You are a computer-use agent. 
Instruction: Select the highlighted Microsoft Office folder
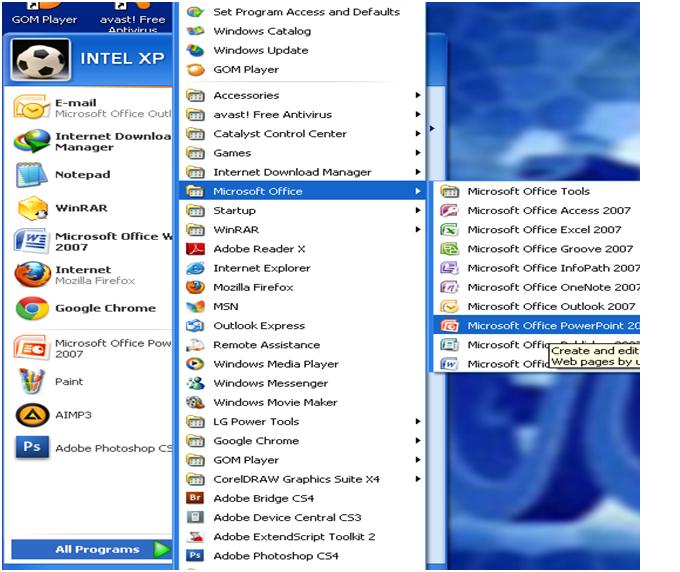pyautogui.click(x=302, y=191)
